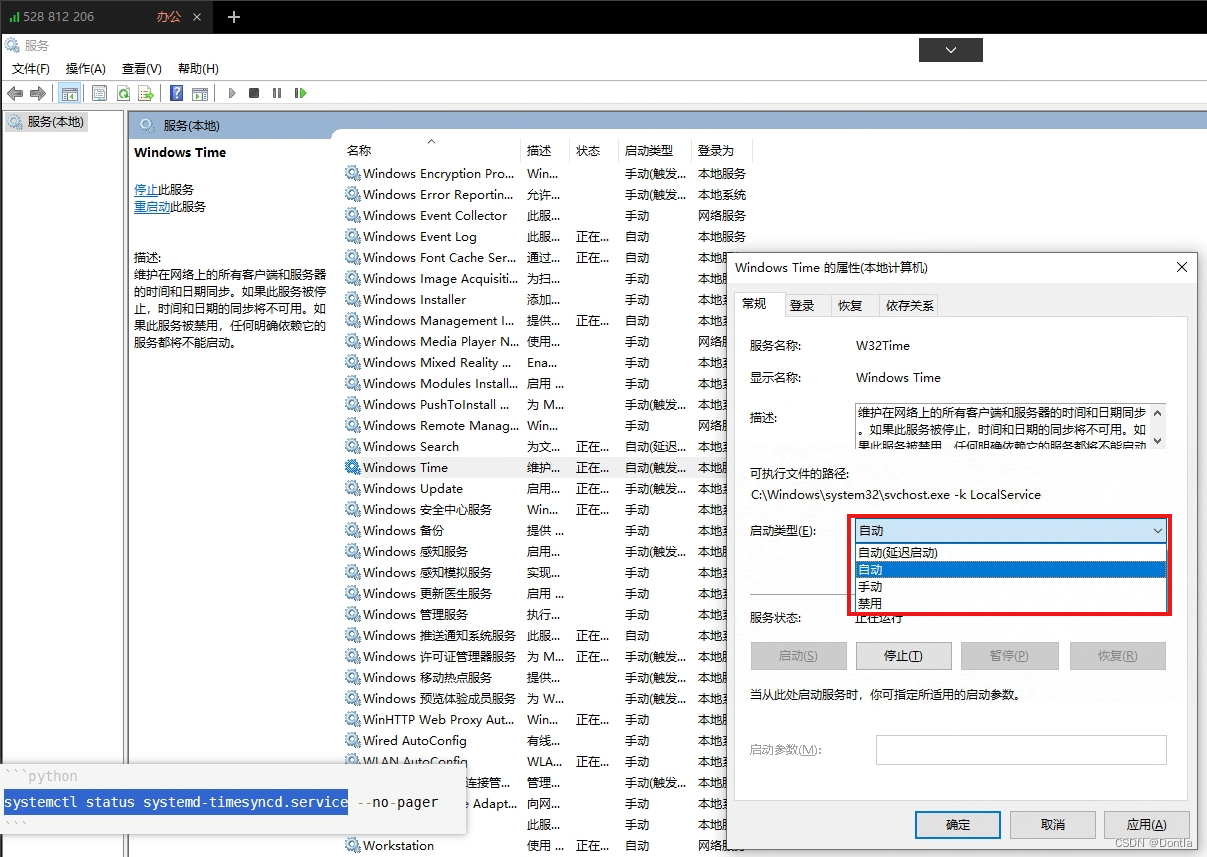
Task: Click the gear icon beside Windows Event Collector
Action: (353, 215)
